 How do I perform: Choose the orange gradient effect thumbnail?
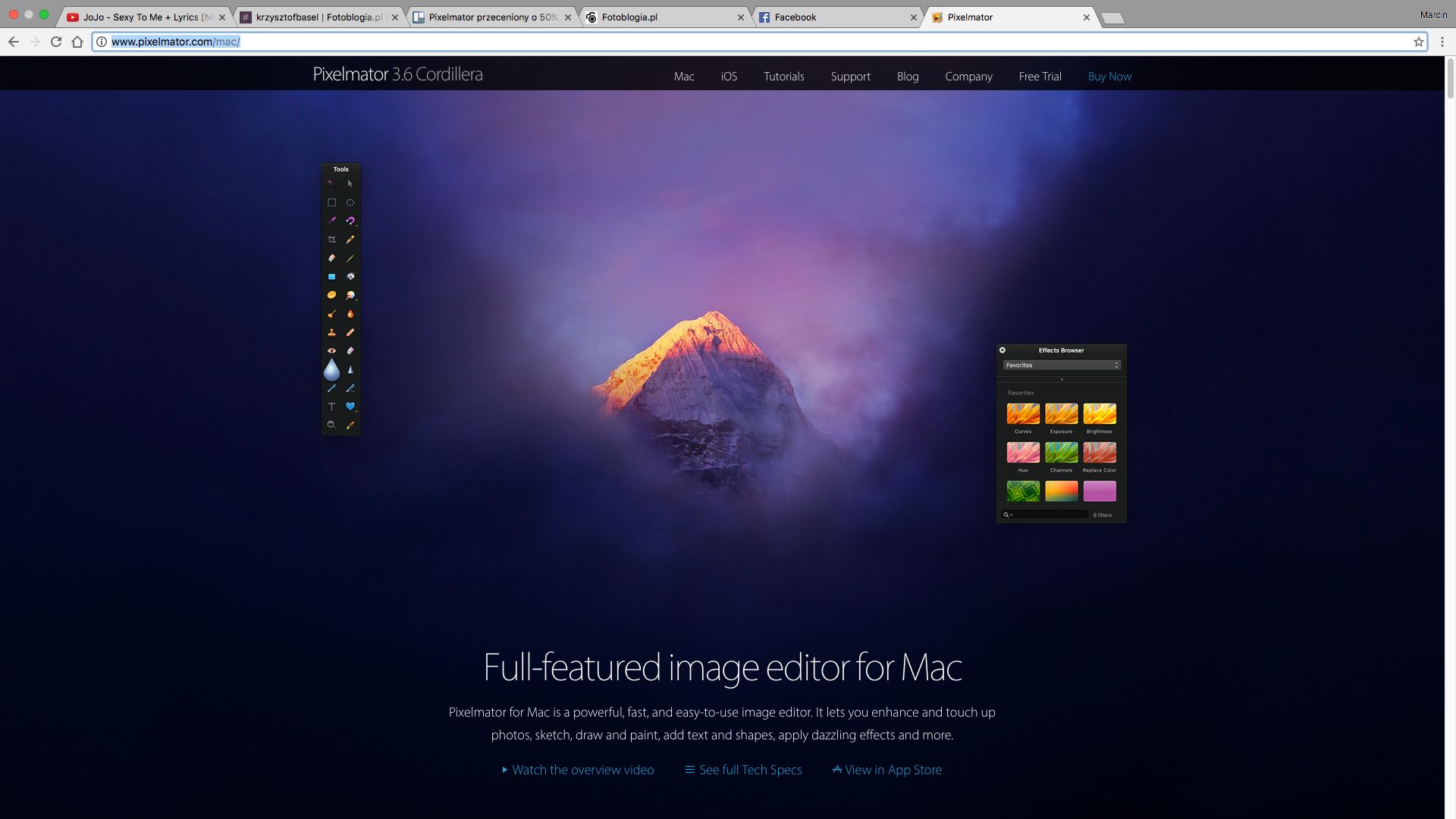[1061, 491]
